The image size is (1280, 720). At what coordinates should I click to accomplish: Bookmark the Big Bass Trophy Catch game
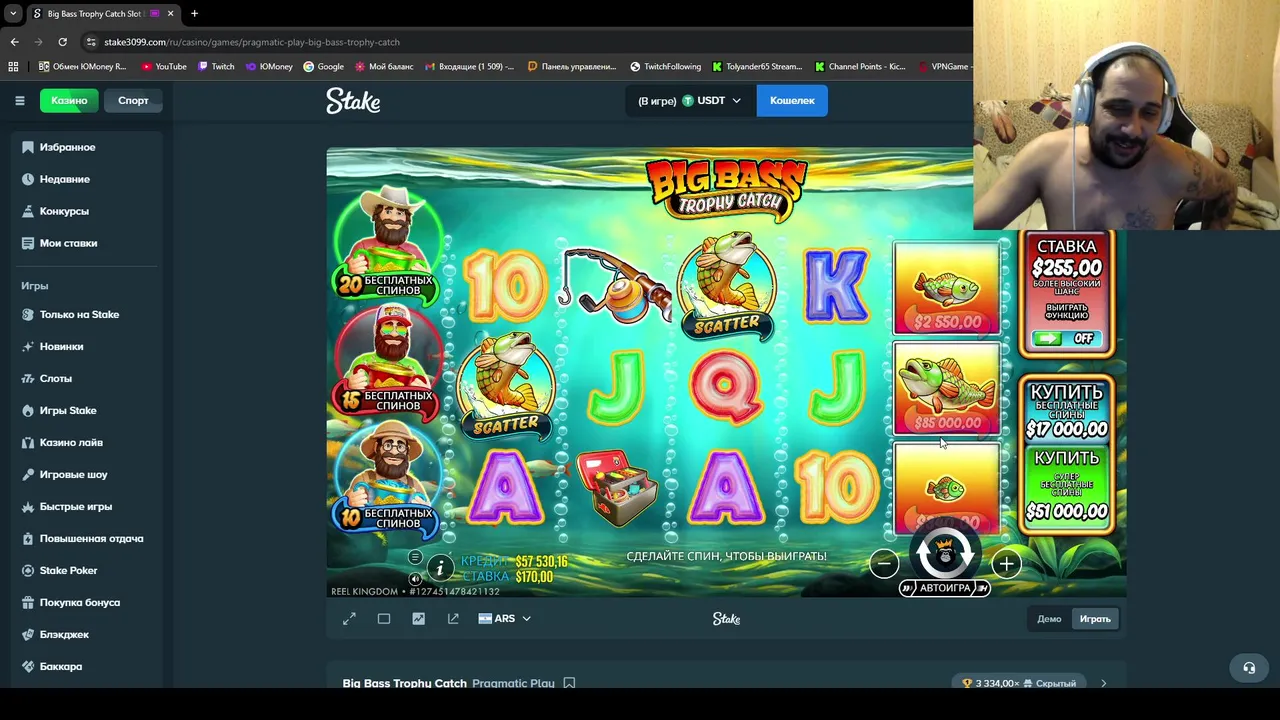click(x=569, y=683)
